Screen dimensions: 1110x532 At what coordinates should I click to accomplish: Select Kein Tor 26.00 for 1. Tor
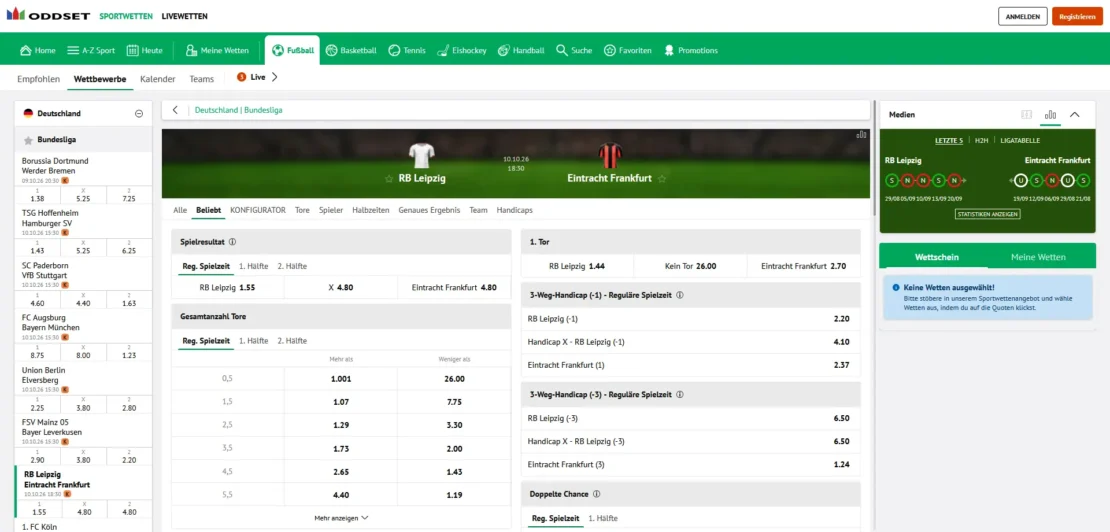tap(690, 266)
